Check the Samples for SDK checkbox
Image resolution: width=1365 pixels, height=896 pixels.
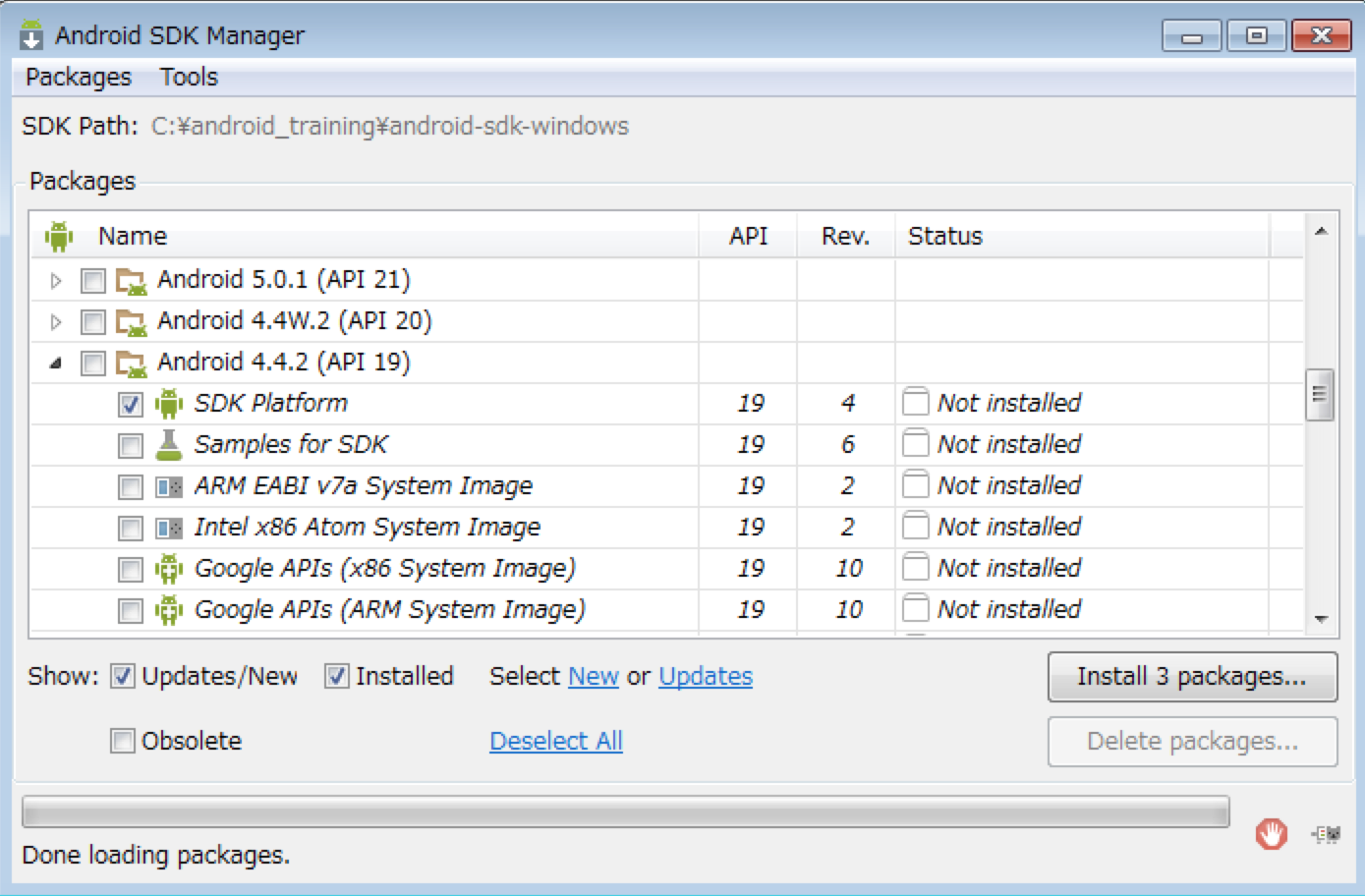click(131, 446)
